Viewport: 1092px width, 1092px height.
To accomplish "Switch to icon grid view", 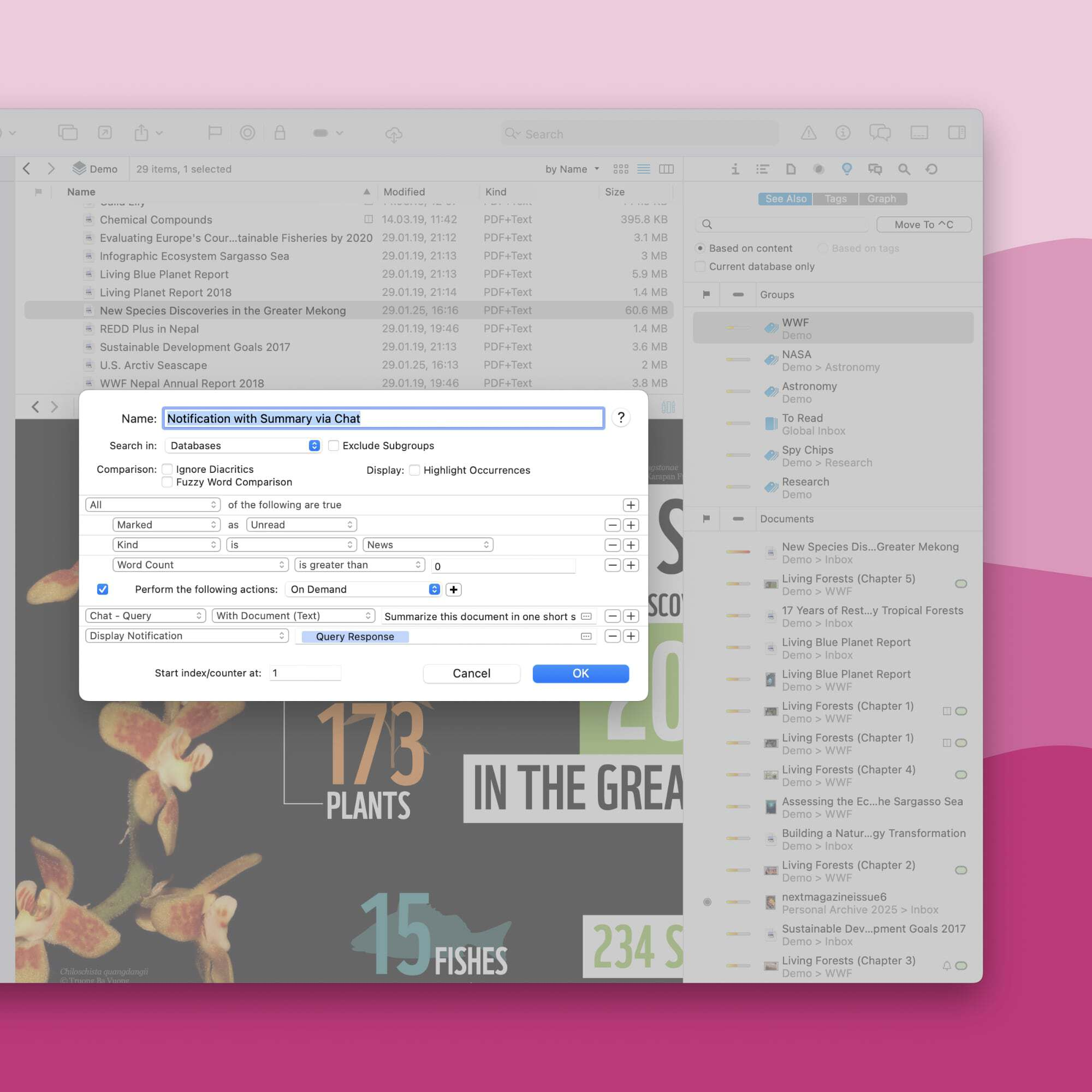I will pyautogui.click(x=621, y=169).
